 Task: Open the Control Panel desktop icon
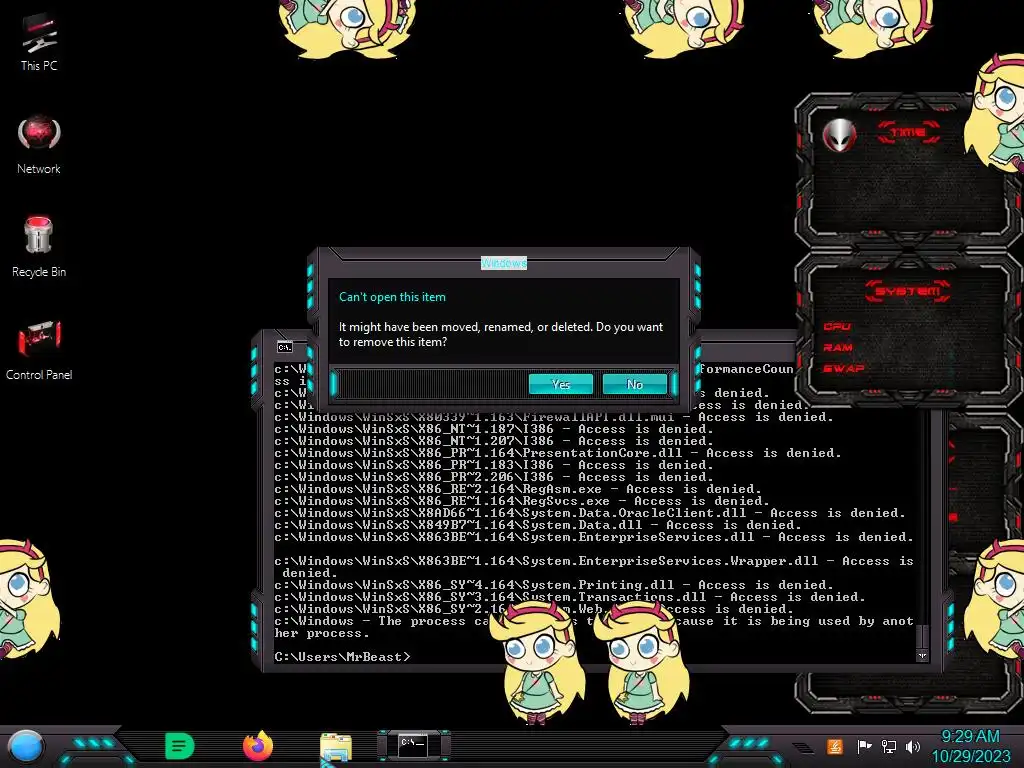[x=39, y=350]
